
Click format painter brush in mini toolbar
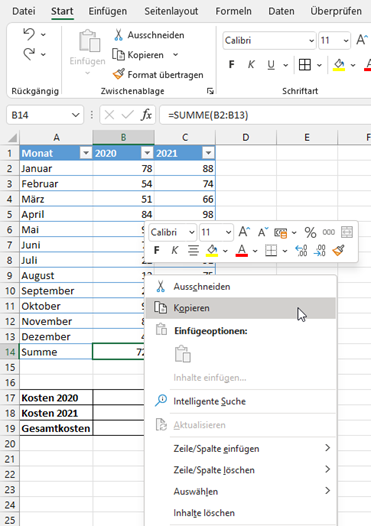338,250
